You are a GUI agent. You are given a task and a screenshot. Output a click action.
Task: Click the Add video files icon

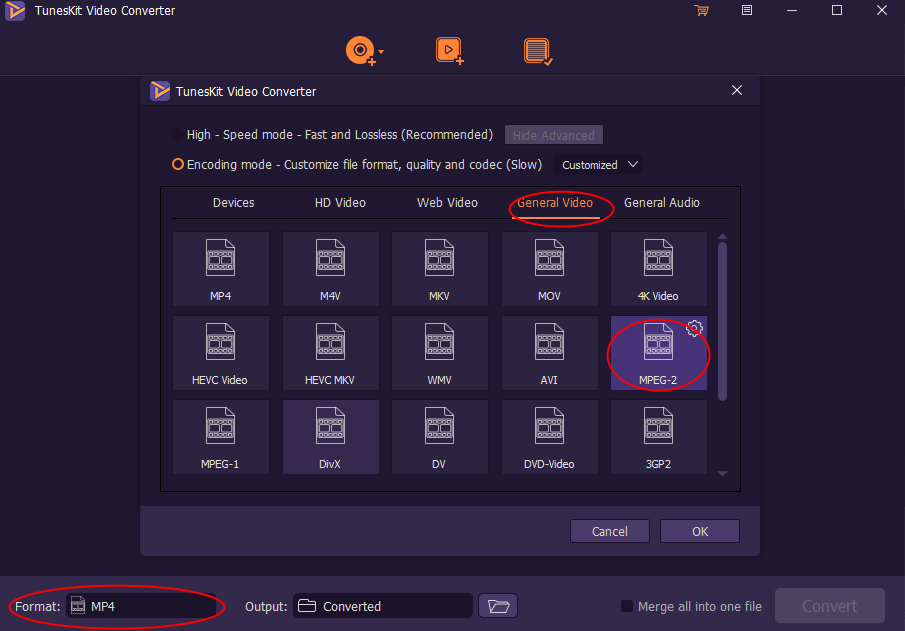449,51
